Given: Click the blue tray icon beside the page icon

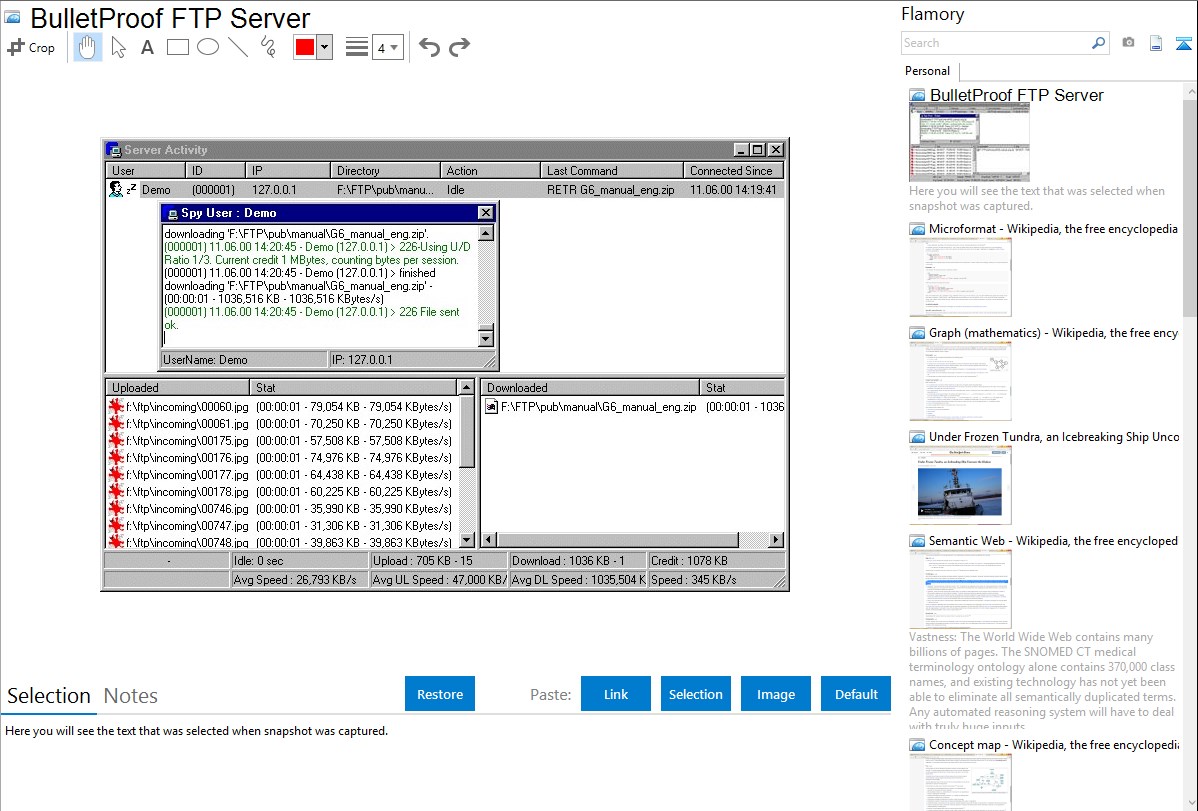Looking at the screenshot, I should click(x=1183, y=43).
